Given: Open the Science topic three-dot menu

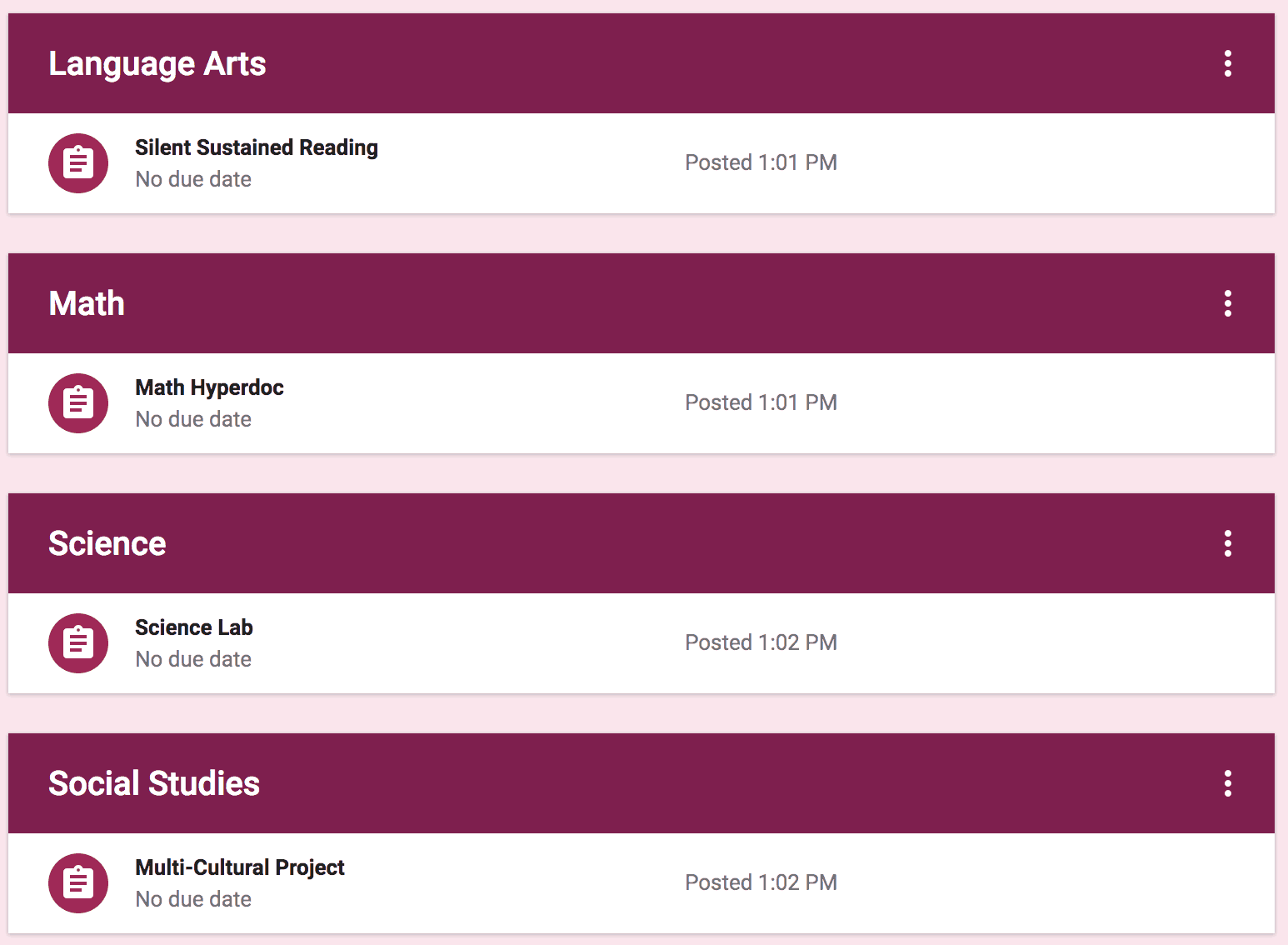Looking at the screenshot, I should pyautogui.click(x=1227, y=543).
